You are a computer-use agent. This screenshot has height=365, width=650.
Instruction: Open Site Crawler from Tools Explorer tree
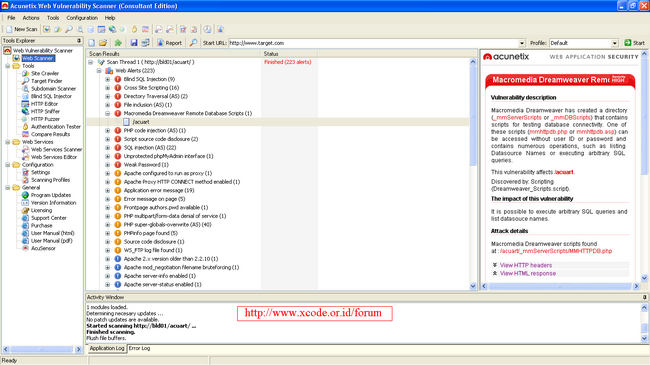(x=45, y=73)
